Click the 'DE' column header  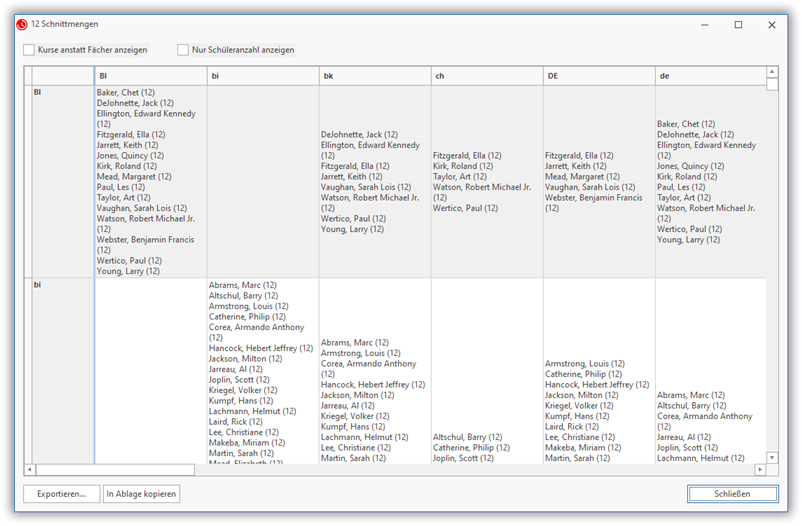point(599,75)
